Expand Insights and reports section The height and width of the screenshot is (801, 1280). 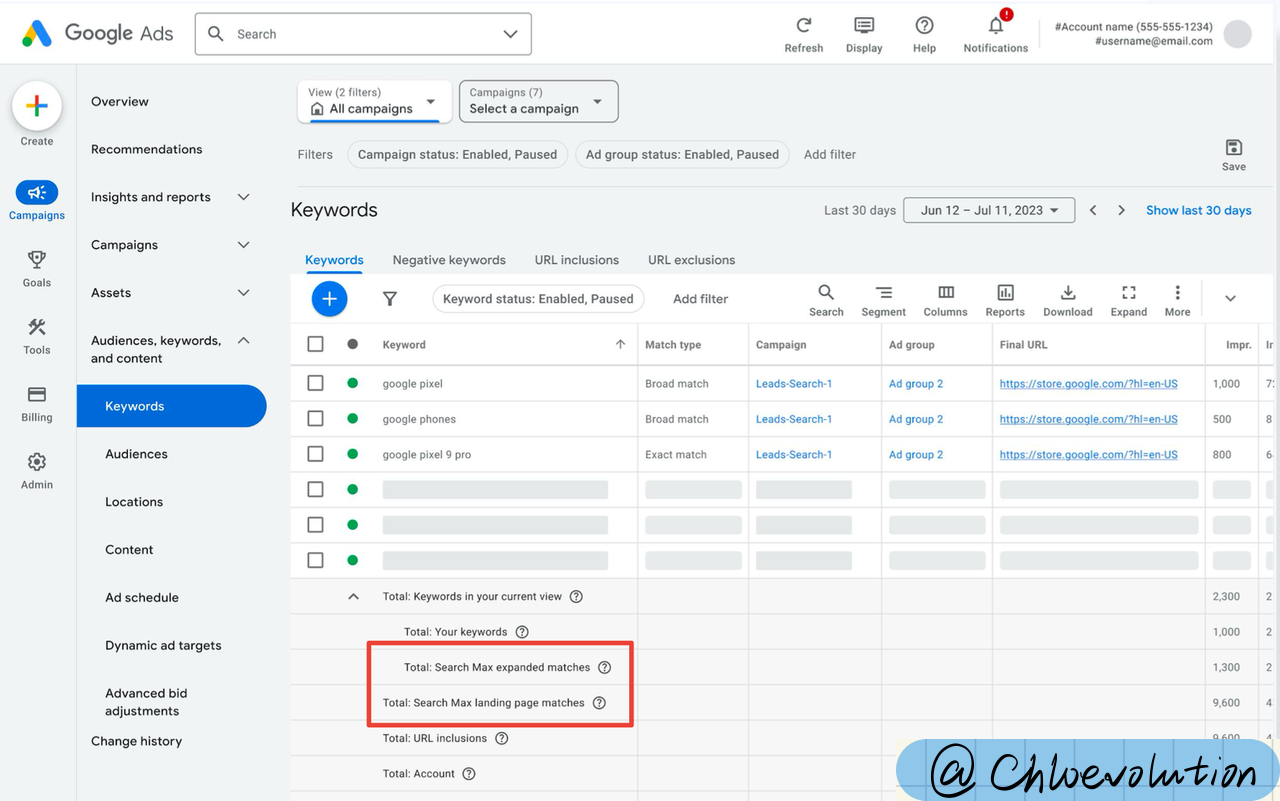(243, 197)
